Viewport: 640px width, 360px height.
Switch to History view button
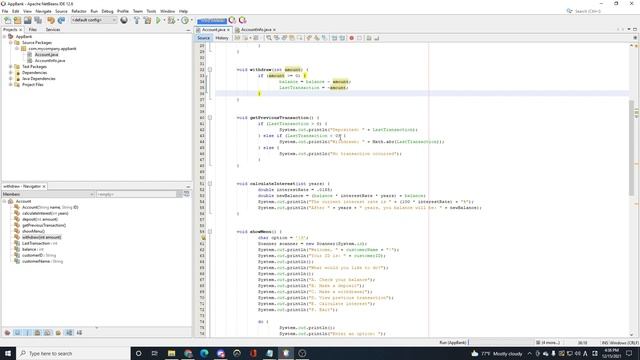tap(222, 38)
